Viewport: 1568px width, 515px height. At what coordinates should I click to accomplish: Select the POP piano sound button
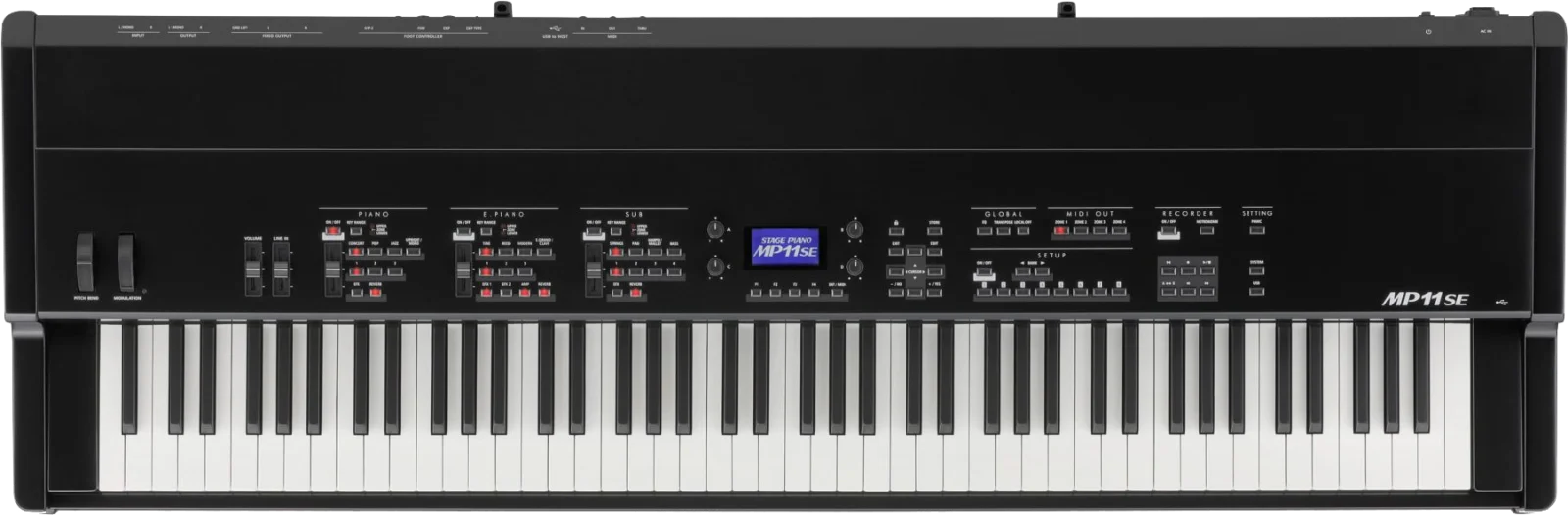click(374, 252)
